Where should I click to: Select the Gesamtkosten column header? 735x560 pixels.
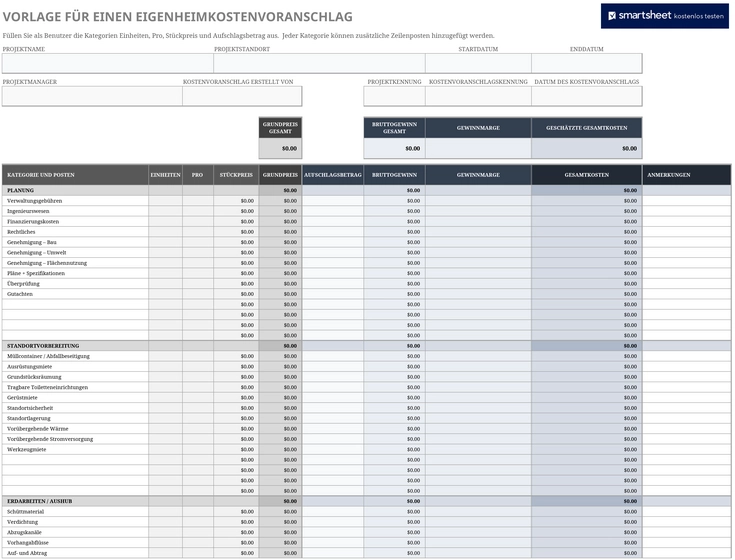point(586,175)
